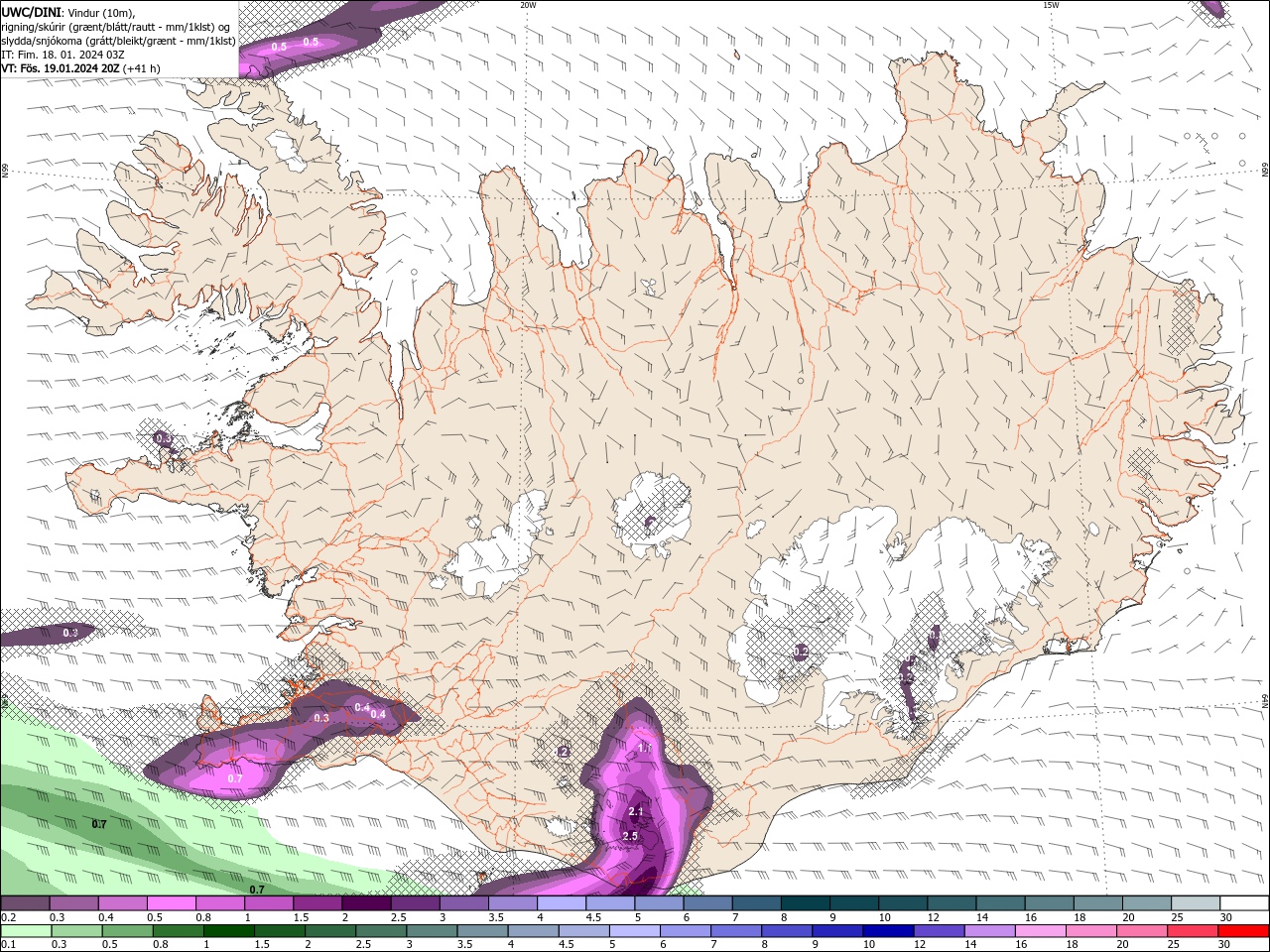The width and height of the screenshot is (1270, 952).
Task: Select the bright pink 0.5 swatch in upper legend
Action: coord(171,903)
